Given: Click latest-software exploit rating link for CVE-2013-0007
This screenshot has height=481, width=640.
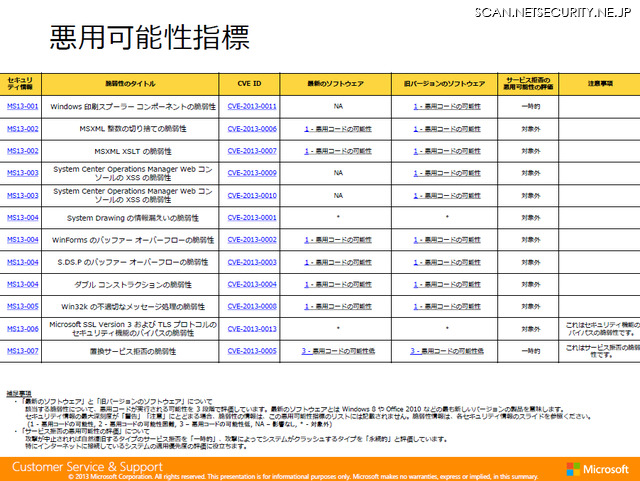Looking at the screenshot, I should click(338, 151).
